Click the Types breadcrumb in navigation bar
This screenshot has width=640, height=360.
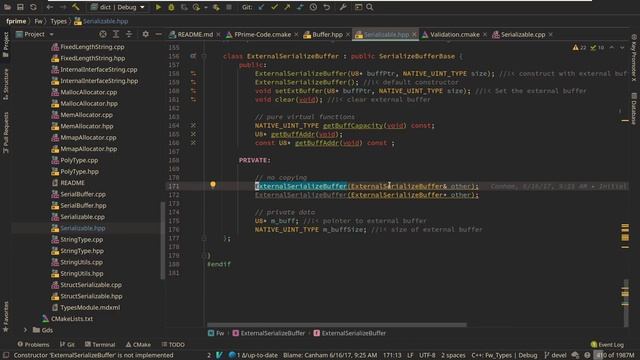58,21
